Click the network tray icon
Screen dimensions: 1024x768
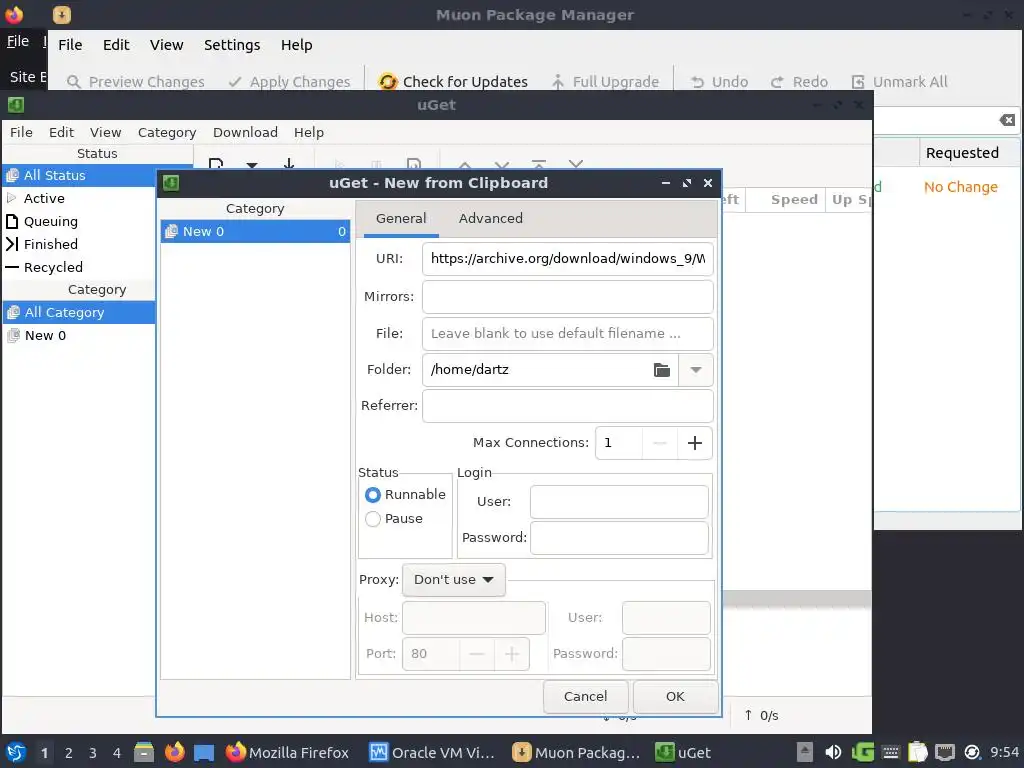coord(944,752)
